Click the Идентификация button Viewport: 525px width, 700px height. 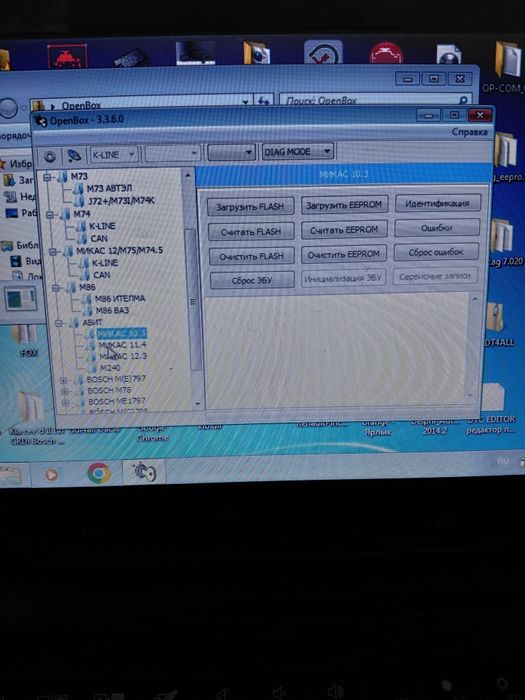(x=438, y=203)
